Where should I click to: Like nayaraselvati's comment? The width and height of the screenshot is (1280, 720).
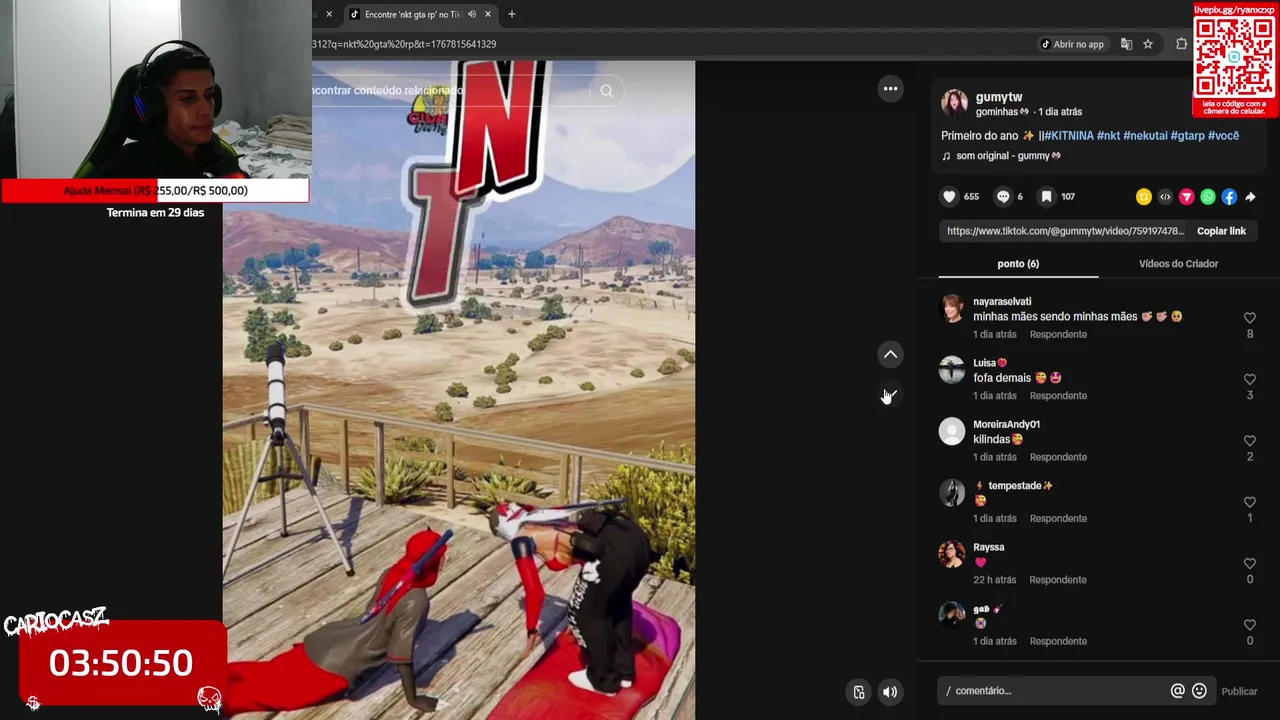(x=1249, y=318)
